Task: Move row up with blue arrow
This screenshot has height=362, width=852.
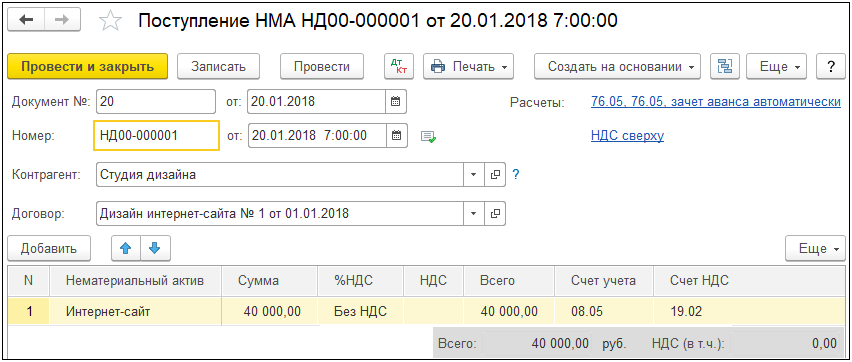Action: point(126,248)
